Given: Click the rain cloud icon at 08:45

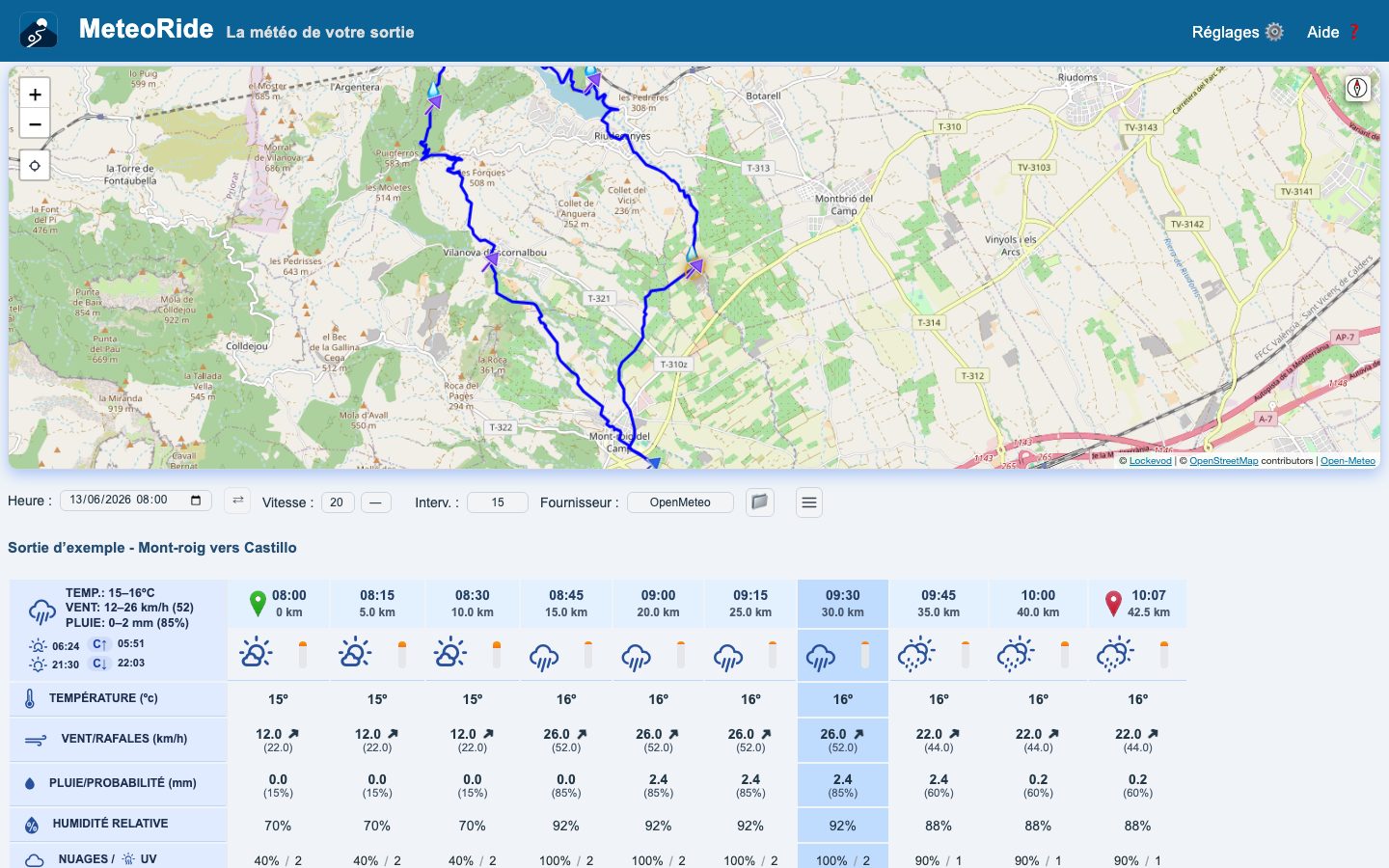Looking at the screenshot, I should [x=544, y=658].
